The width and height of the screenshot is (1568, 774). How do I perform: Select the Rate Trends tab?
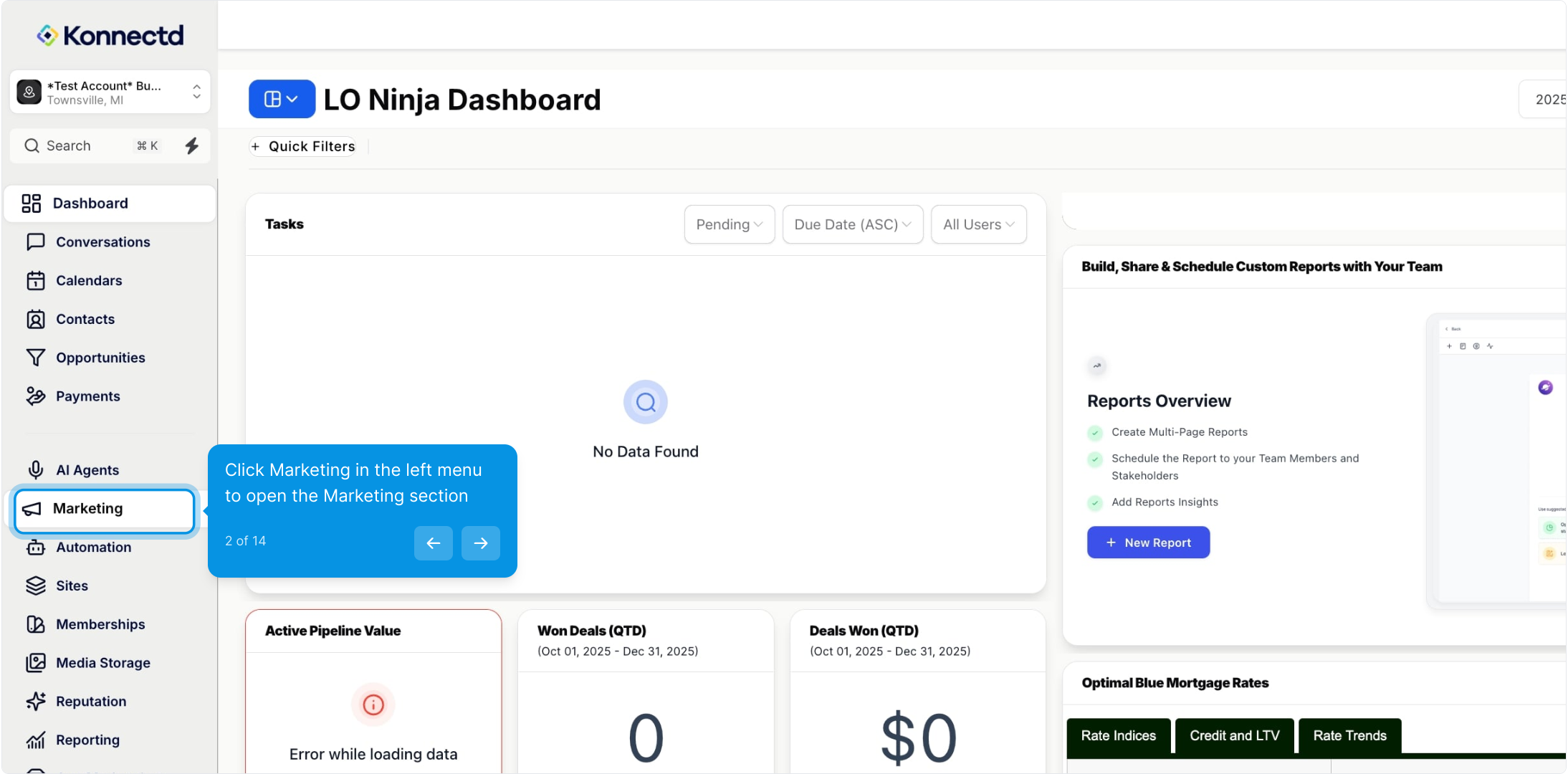[x=1349, y=736]
